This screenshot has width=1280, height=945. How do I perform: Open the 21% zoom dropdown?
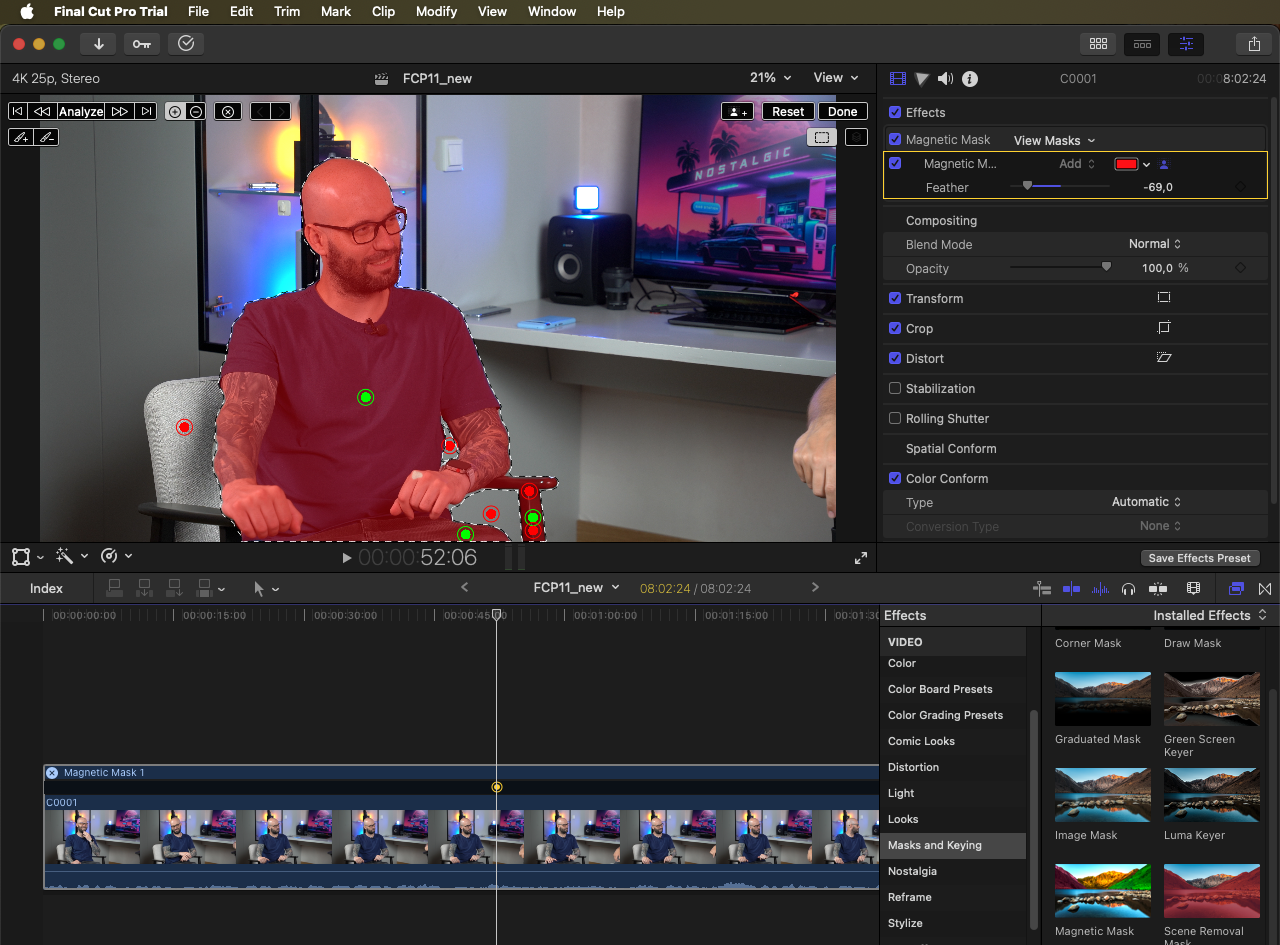(x=770, y=78)
